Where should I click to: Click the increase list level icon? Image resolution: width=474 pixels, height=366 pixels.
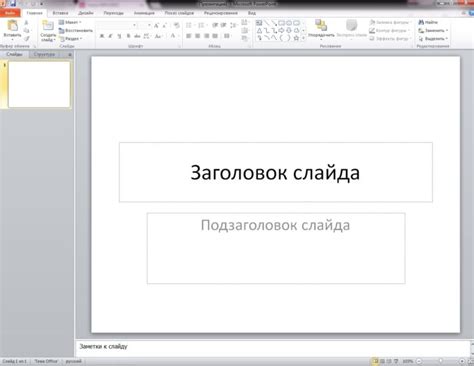click(223, 25)
